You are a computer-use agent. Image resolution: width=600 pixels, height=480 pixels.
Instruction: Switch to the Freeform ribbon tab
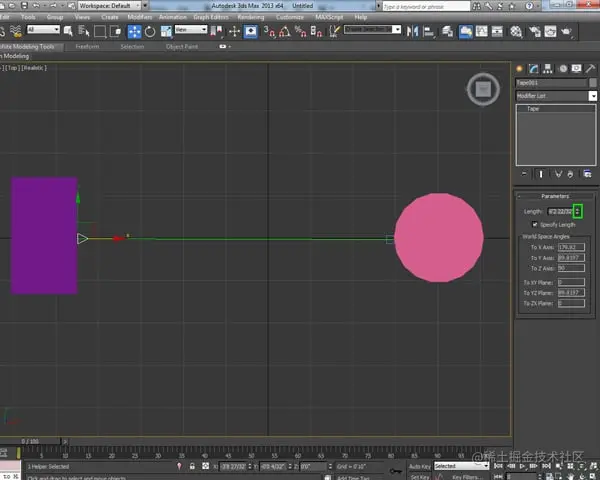click(x=87, y=47)
